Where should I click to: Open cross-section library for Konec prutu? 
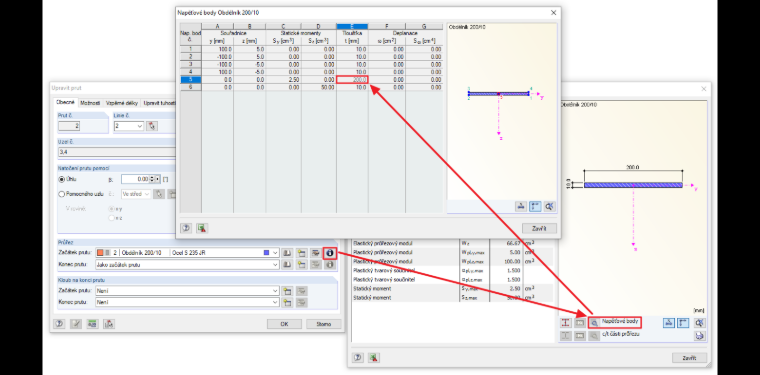click(287, 265)
